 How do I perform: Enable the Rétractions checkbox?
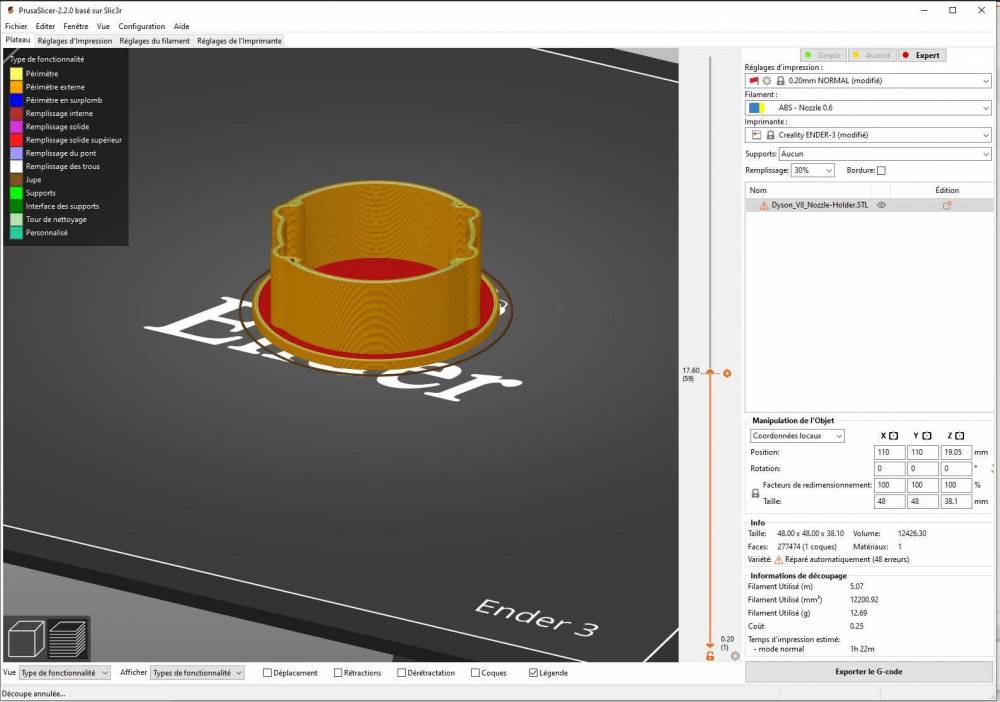pos(338,673)
